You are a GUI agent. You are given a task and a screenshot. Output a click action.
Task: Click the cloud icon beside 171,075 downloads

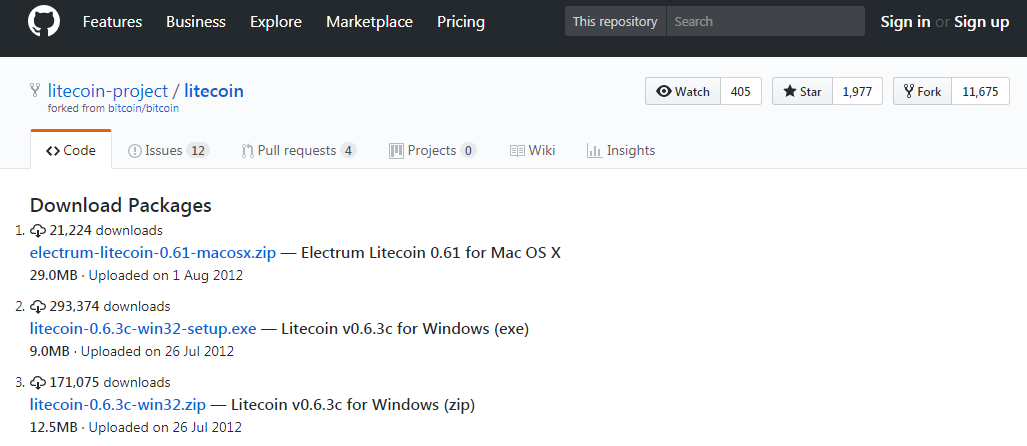(x=38, y=382)
